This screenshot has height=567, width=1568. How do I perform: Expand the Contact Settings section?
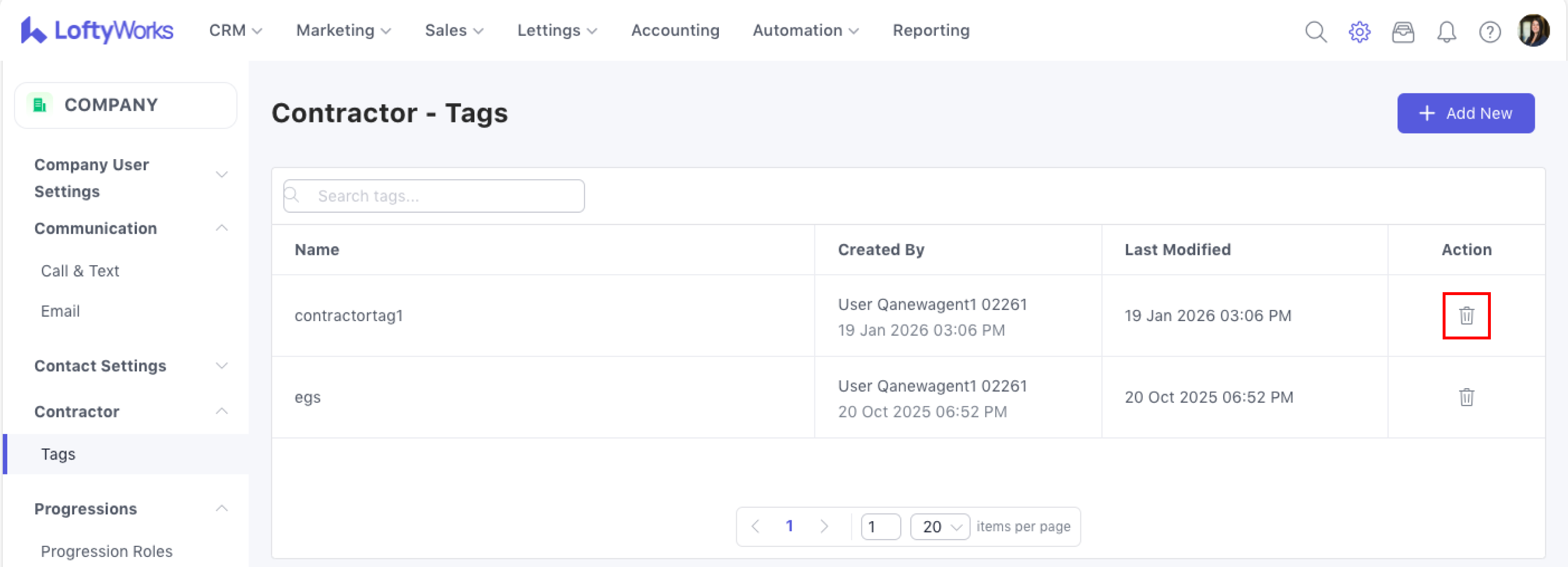(x=222, y=365)
